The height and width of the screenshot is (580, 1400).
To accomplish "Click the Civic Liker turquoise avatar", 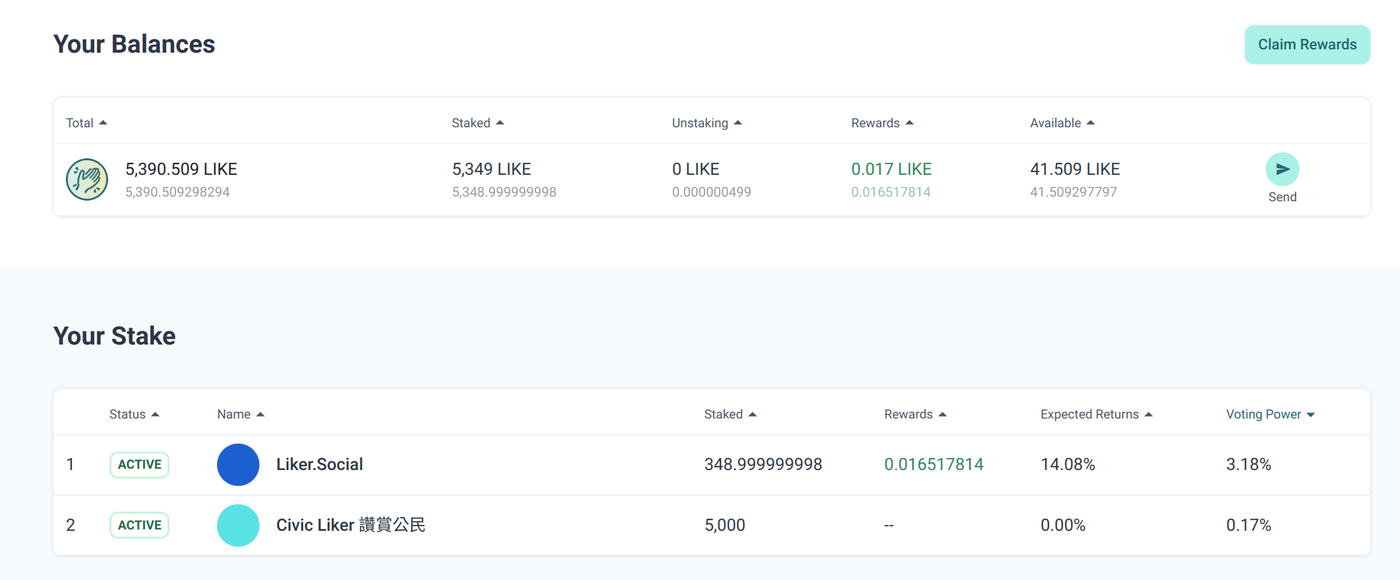I will tap(238, 525).
